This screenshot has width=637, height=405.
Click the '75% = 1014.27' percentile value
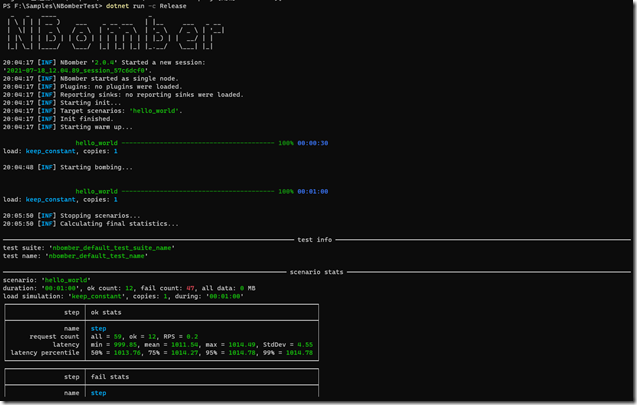coord(173,353)
